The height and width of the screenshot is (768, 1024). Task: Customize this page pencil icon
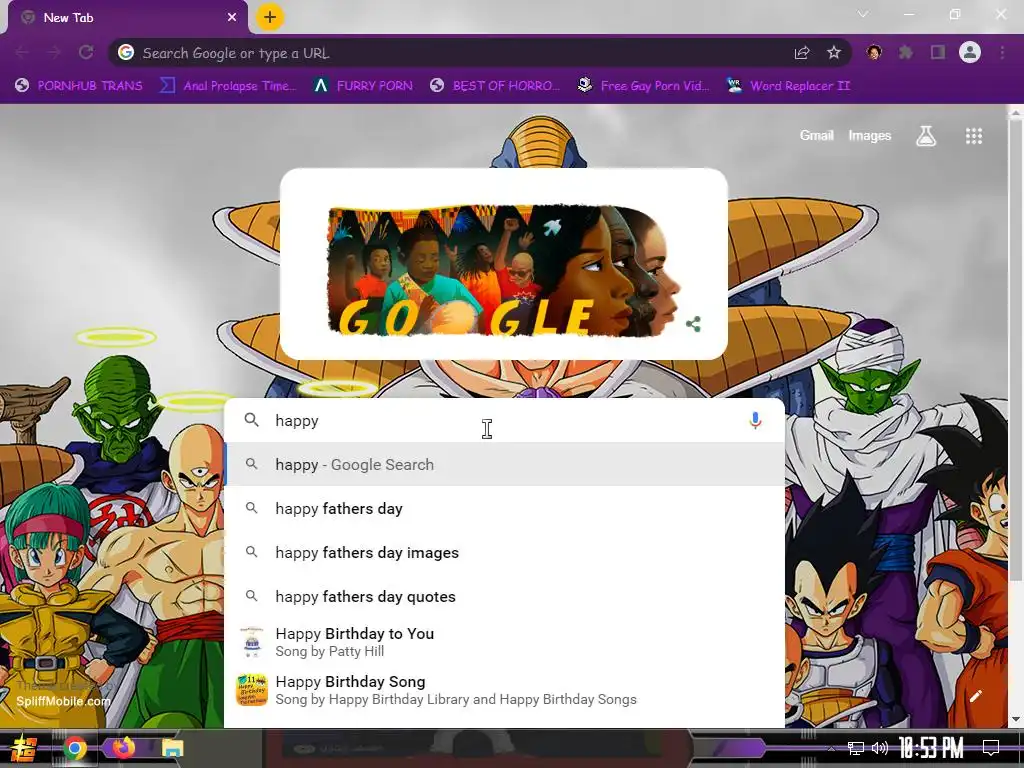tap(976, 696)
